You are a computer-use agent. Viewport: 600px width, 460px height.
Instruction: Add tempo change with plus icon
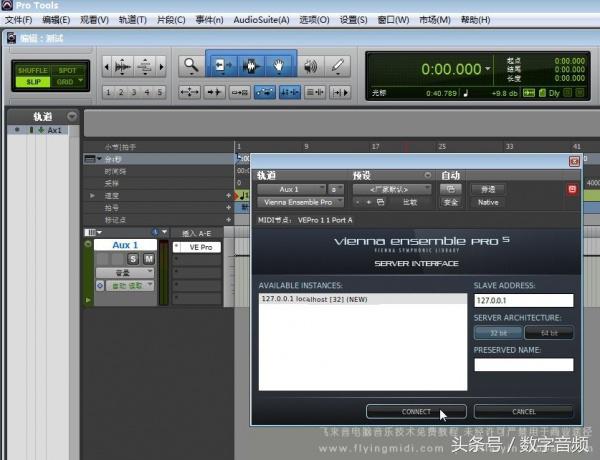click(x=228, y=196)
